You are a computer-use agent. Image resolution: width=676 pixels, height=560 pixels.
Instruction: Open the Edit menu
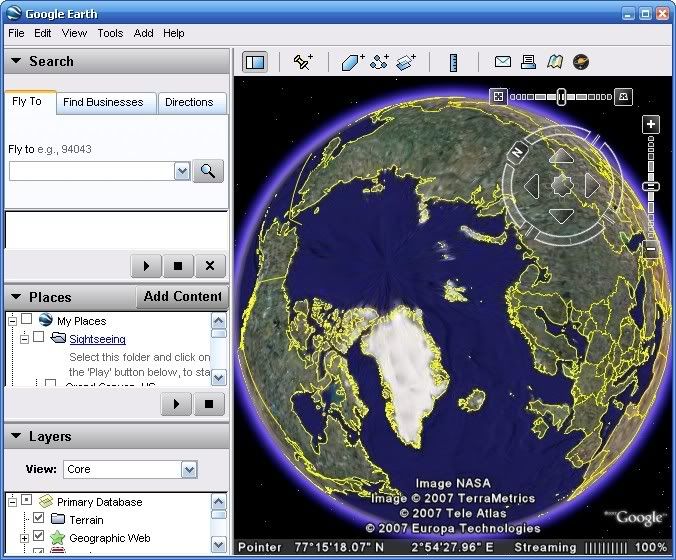pos(43,33)
